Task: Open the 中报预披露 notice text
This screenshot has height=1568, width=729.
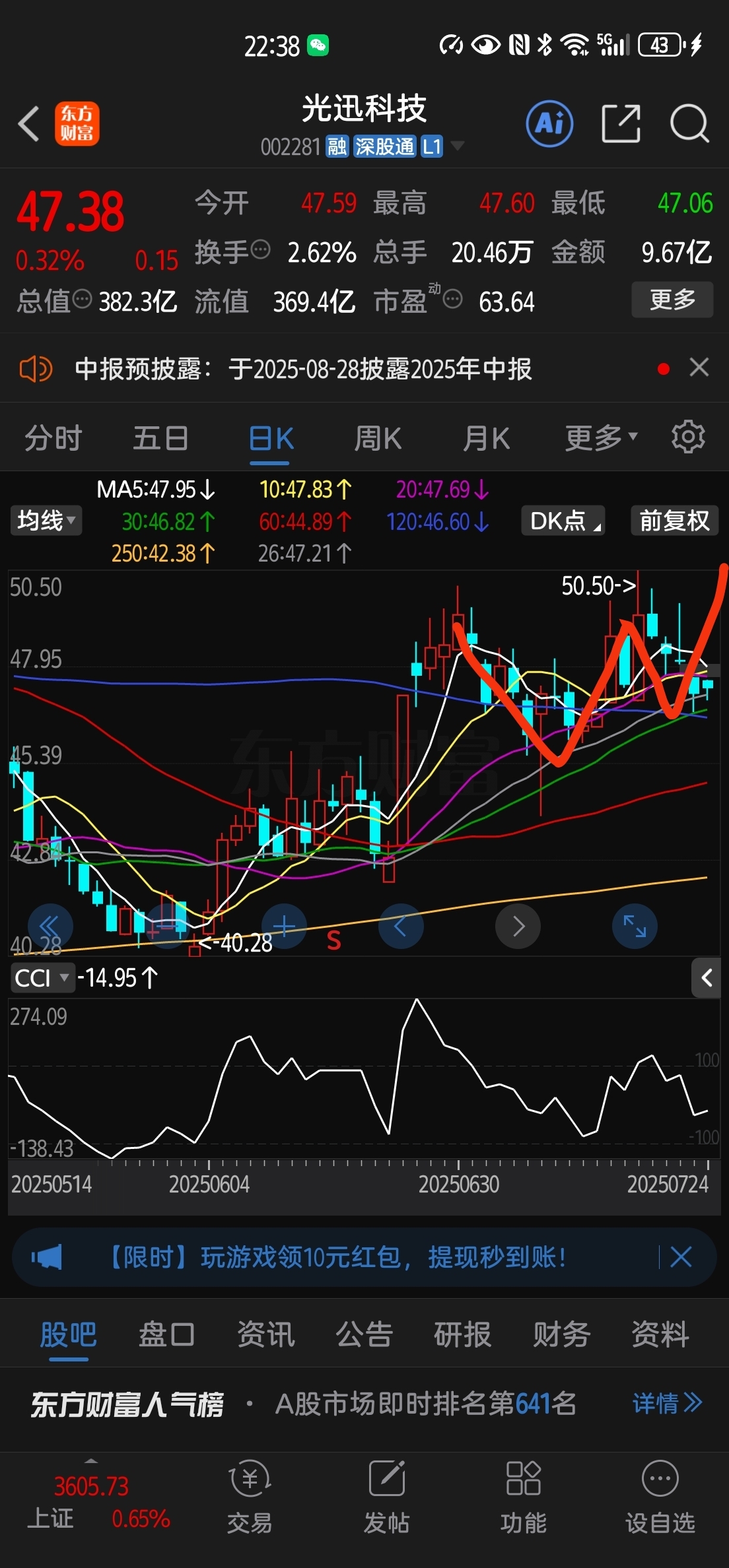Action: [x=303, y=368]
